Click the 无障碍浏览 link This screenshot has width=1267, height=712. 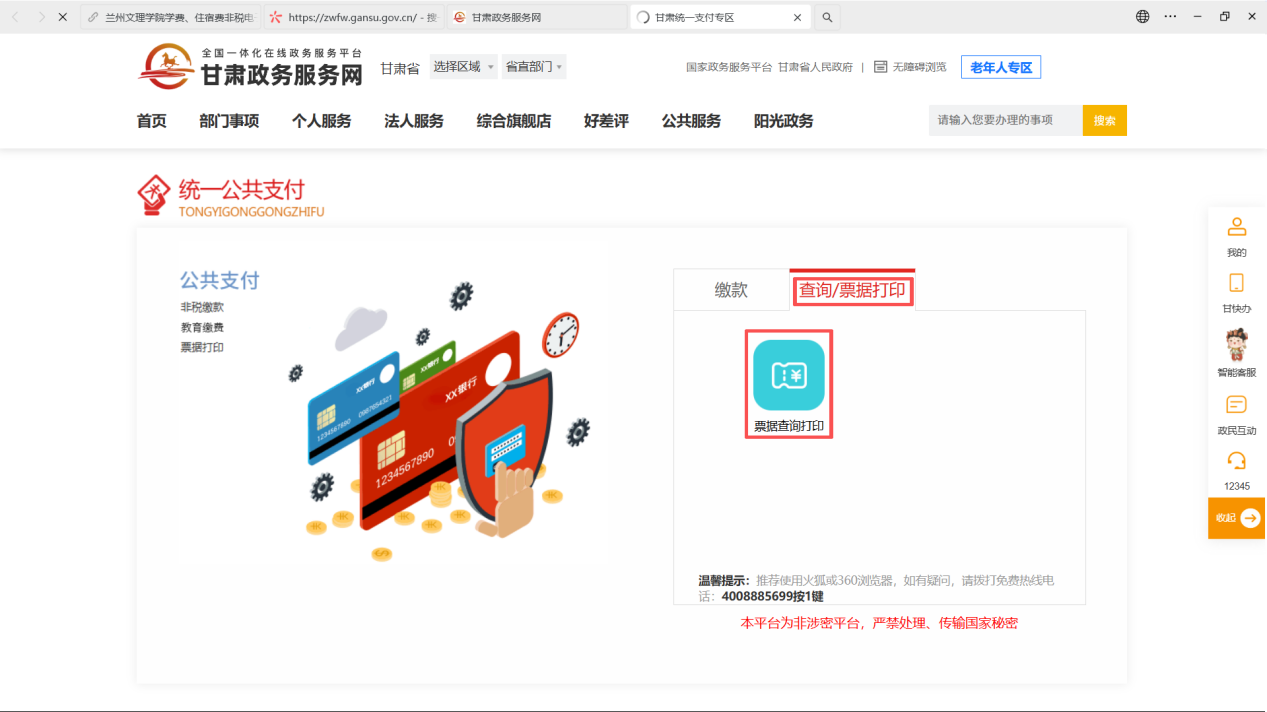[x=910, y=67]
